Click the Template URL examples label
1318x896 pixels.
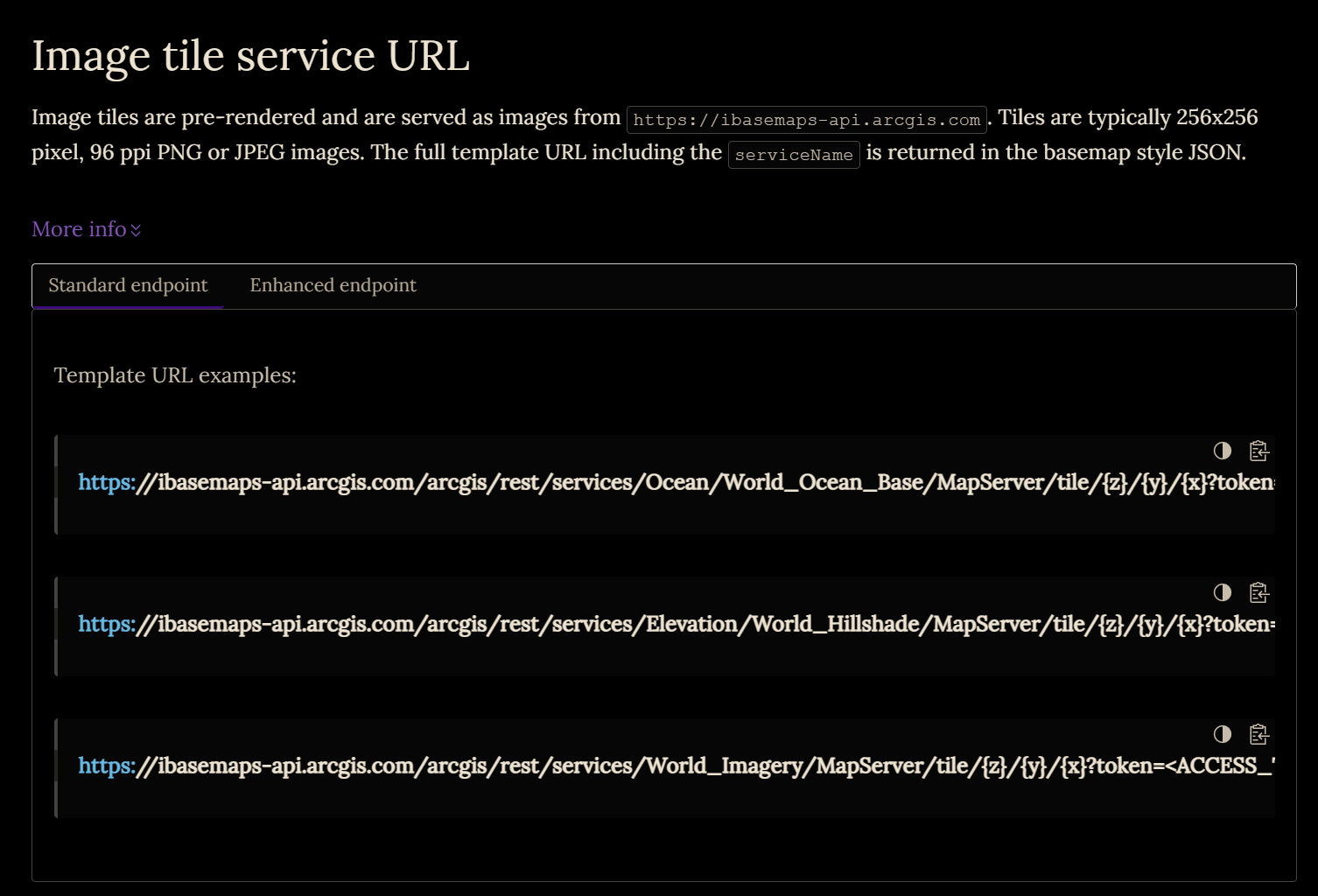[x=175, y=375]
